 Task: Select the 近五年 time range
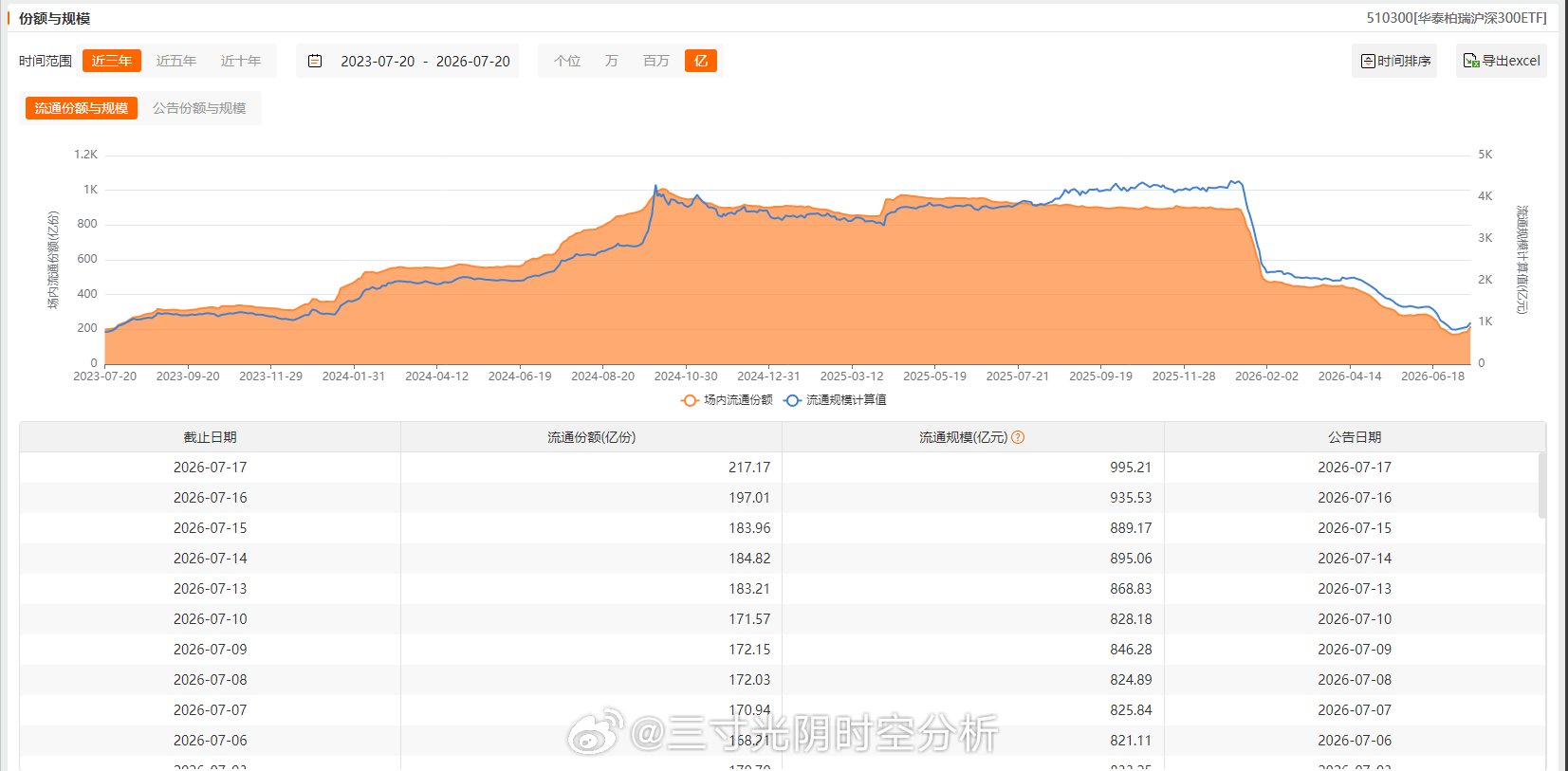click(176, 61)
